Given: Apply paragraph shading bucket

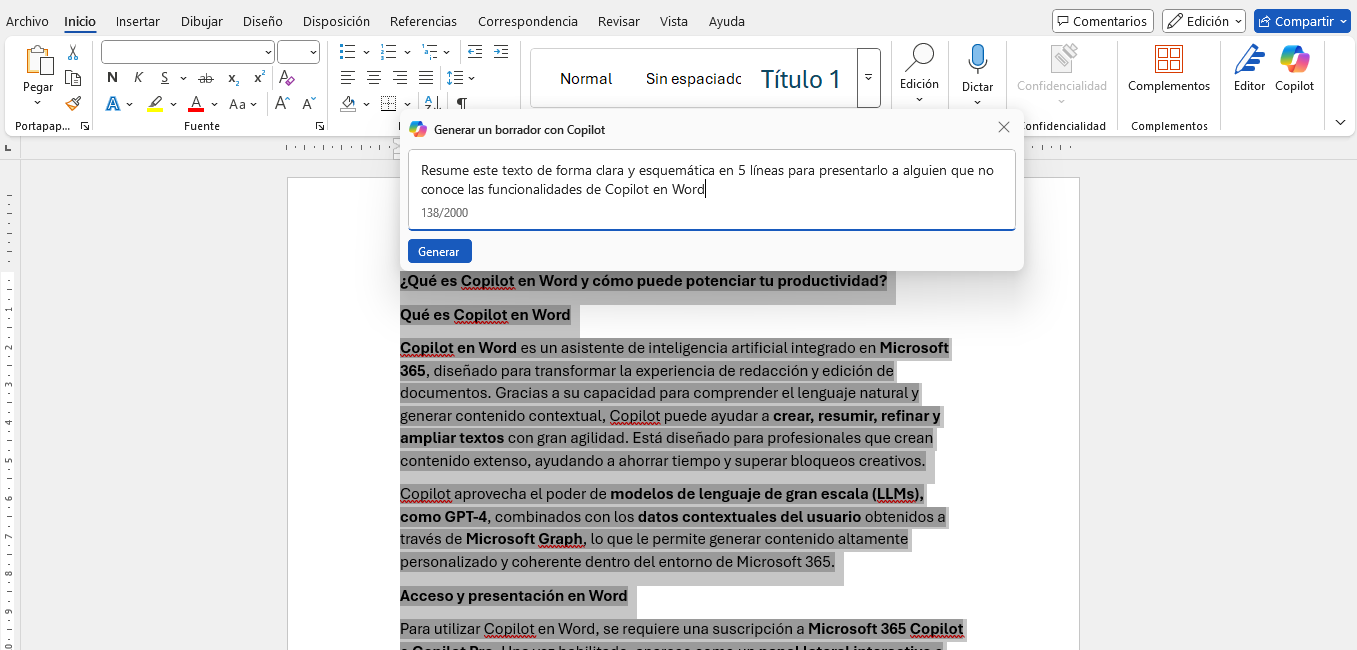Looking at the screenshot, I should pos(348,103).
